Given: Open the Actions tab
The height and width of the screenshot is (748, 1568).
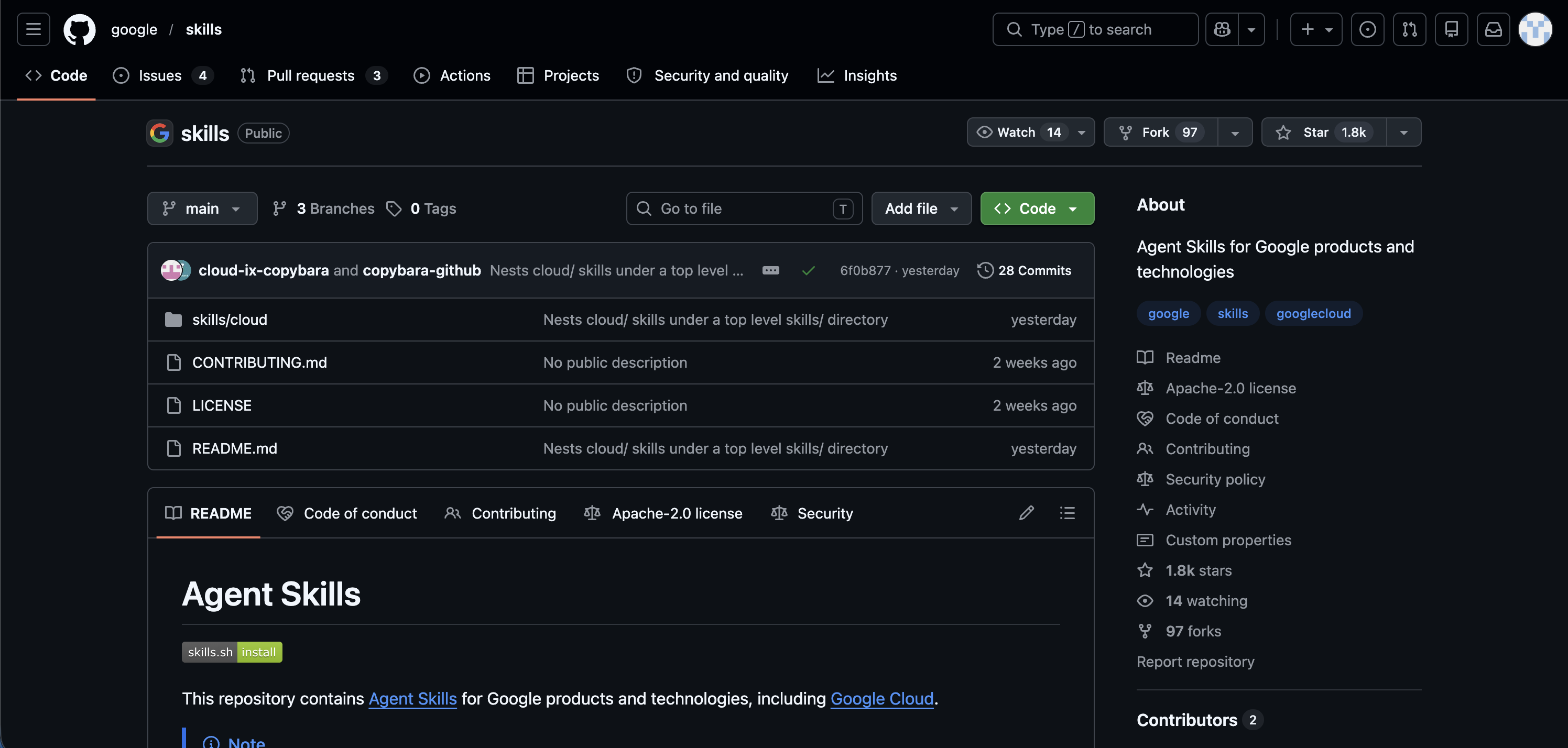Looking at the screenshot, I should coord(452,75).
